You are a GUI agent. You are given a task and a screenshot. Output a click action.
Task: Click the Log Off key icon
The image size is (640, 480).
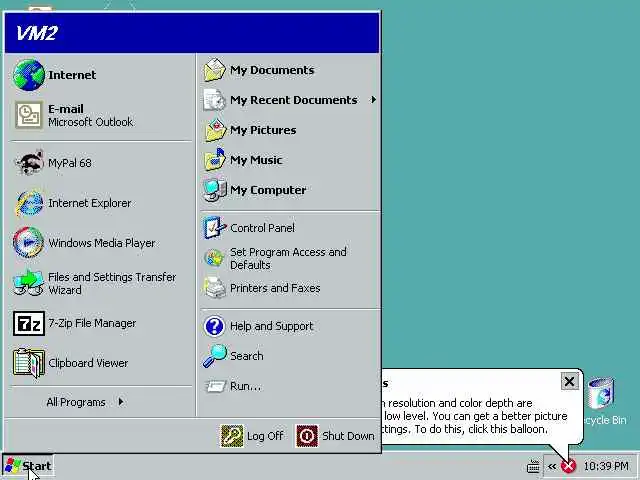pyautogui.click(x=232, y=436)
